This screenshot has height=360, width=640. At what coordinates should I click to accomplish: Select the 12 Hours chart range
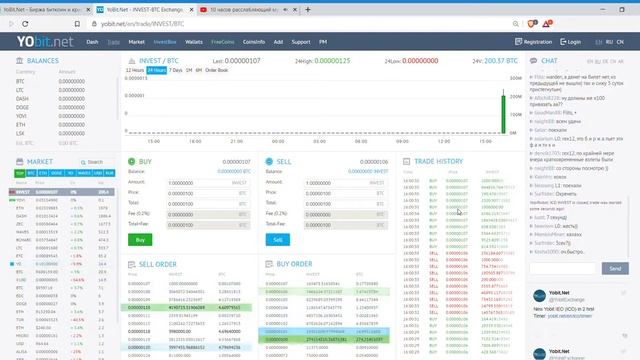click(135, 70)
